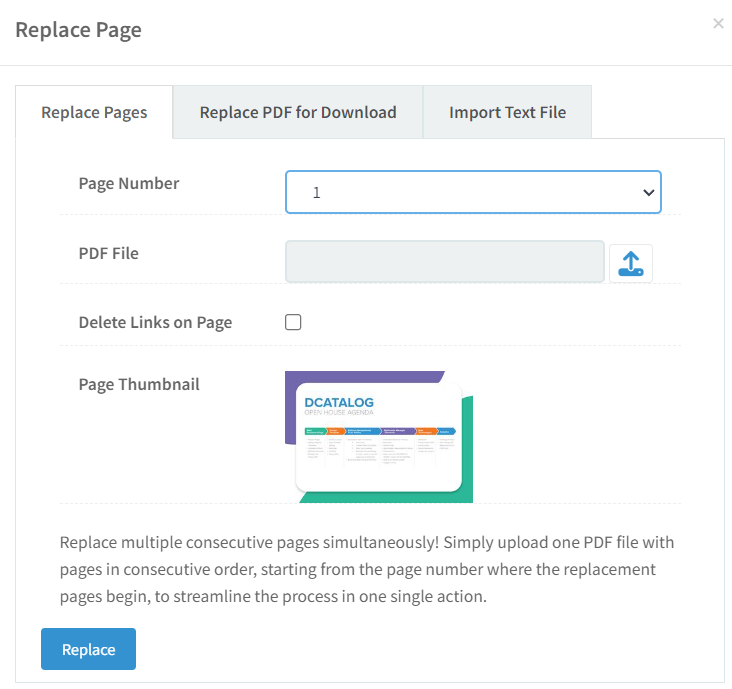The height and width of the screenshot is (689, 732).
Task: Close the Replace Page dialog
Action: tap(718, 24)
